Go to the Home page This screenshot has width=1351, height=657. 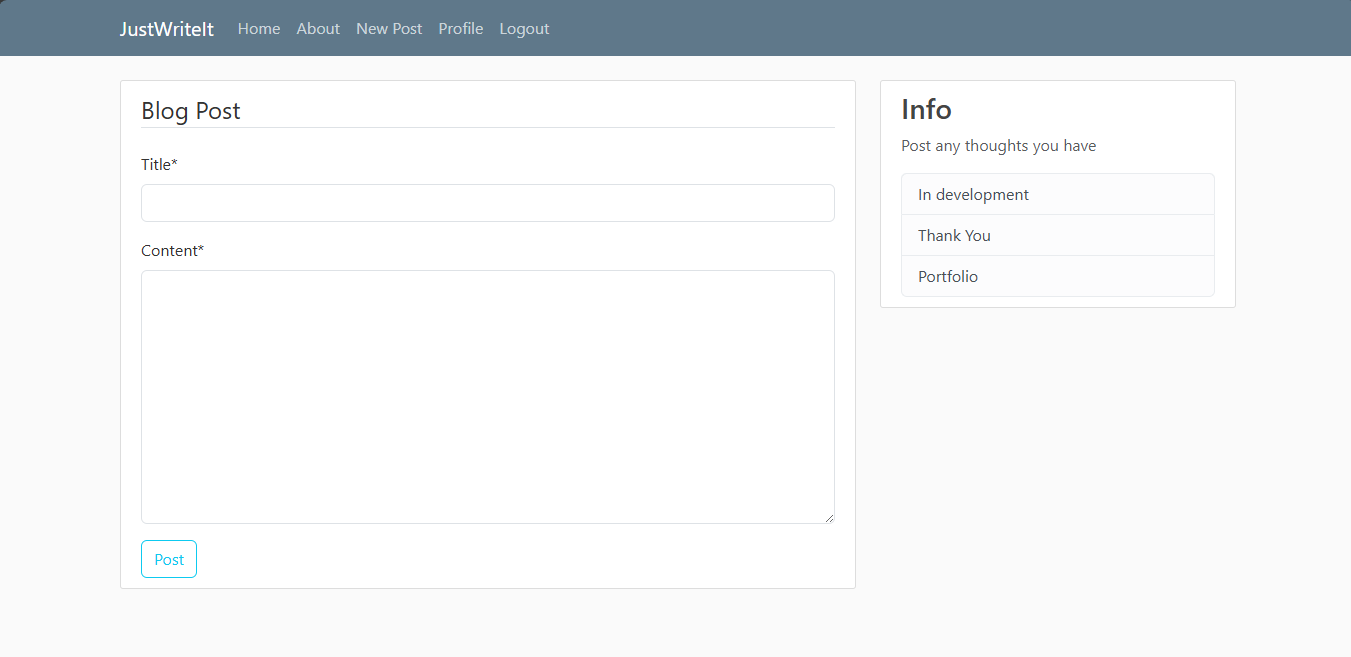(259, 29)
